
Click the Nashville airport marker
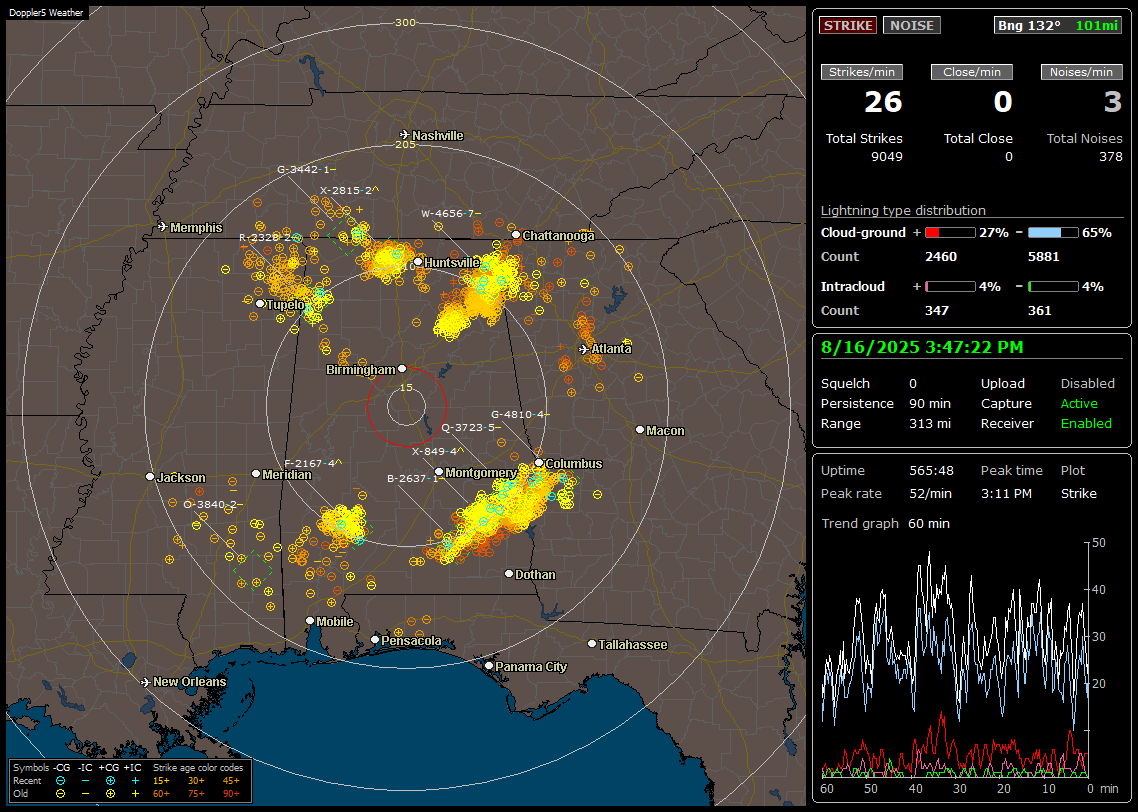[x=405, y=135]
